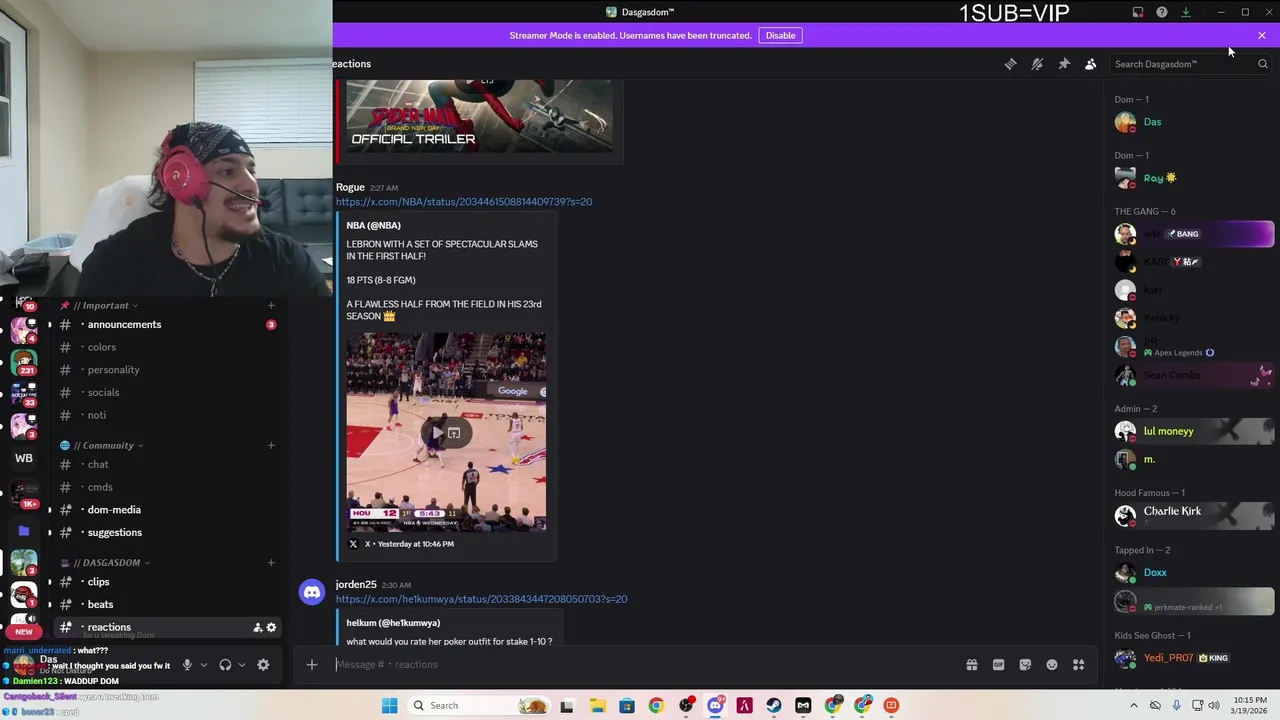Add a channel to Important category
Viewport: 1280px width, 720px height.
point(271,305)
